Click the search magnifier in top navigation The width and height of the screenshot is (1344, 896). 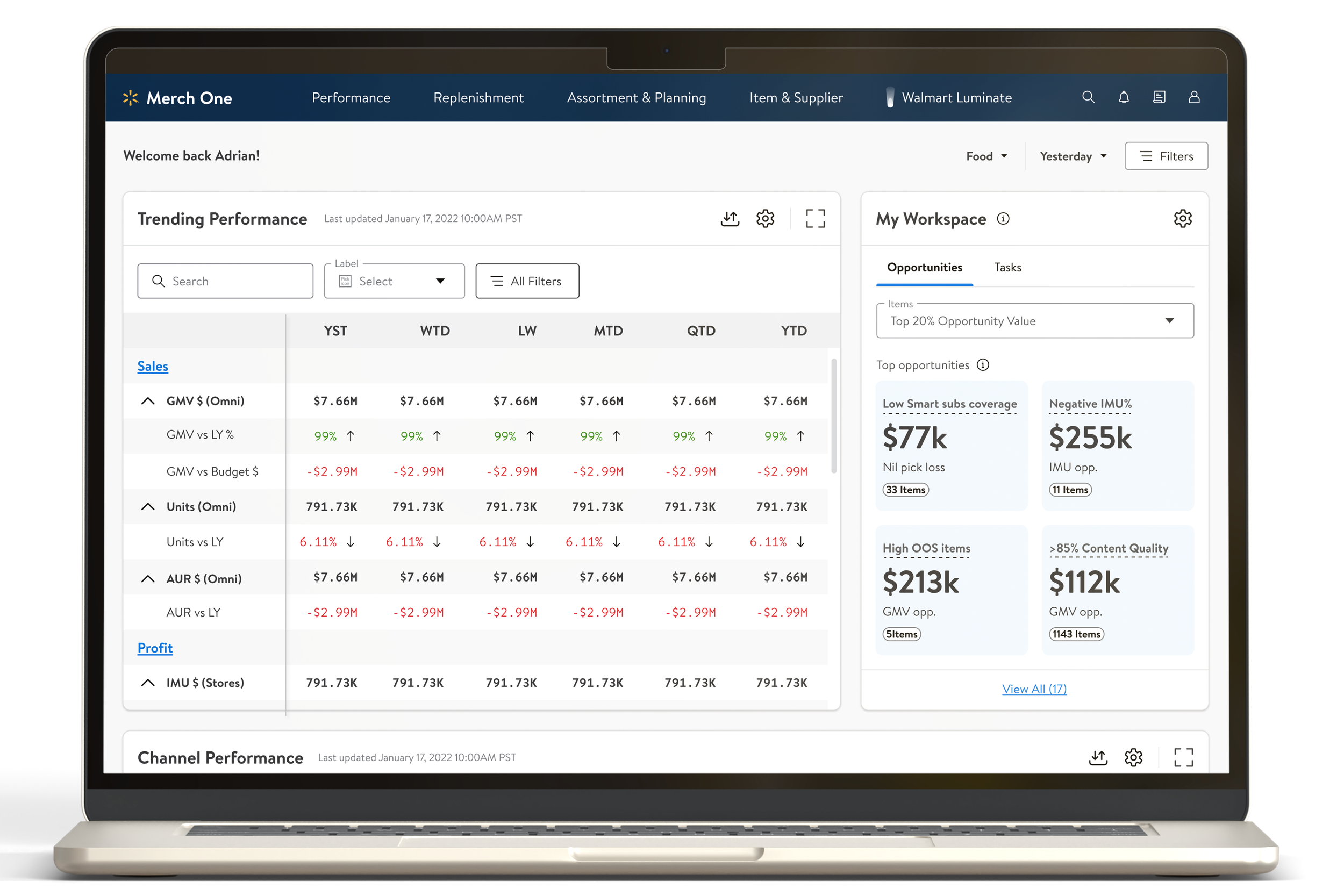pyautogui.click(x=1088, y=97)
